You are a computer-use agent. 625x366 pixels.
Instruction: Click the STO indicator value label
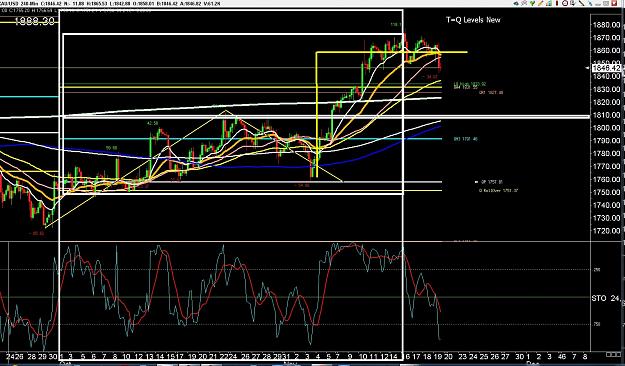click(606, 298)
